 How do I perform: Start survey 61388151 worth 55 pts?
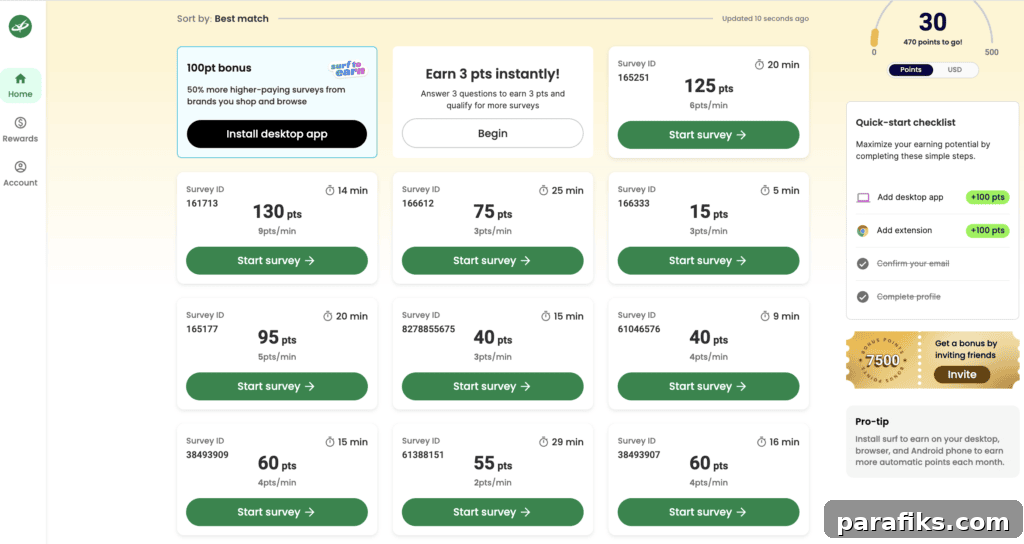[x=492, y=512]
